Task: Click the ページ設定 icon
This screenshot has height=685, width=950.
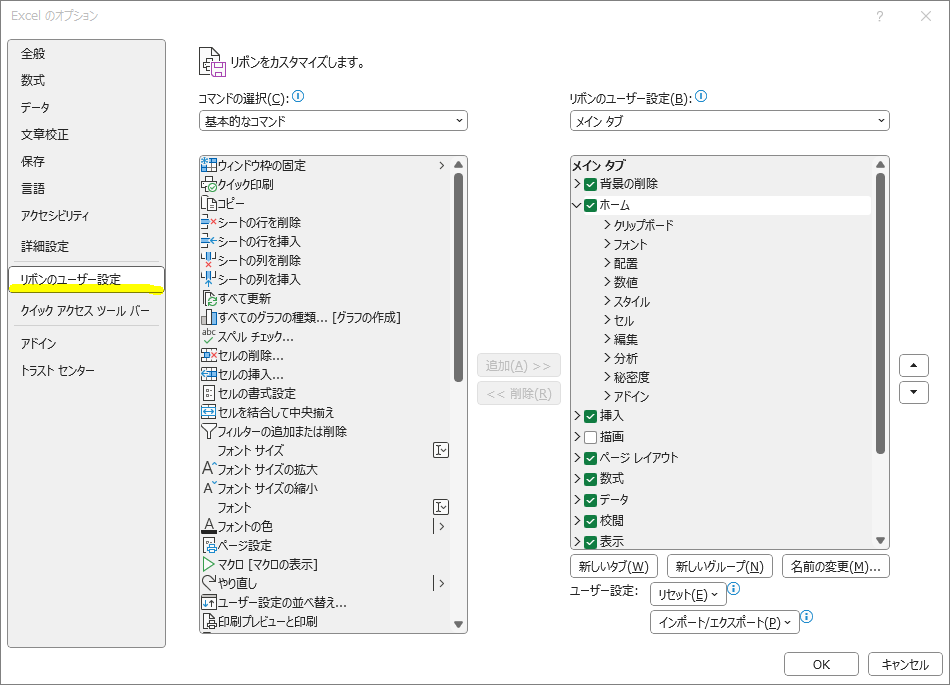Action: pos(209,545)
